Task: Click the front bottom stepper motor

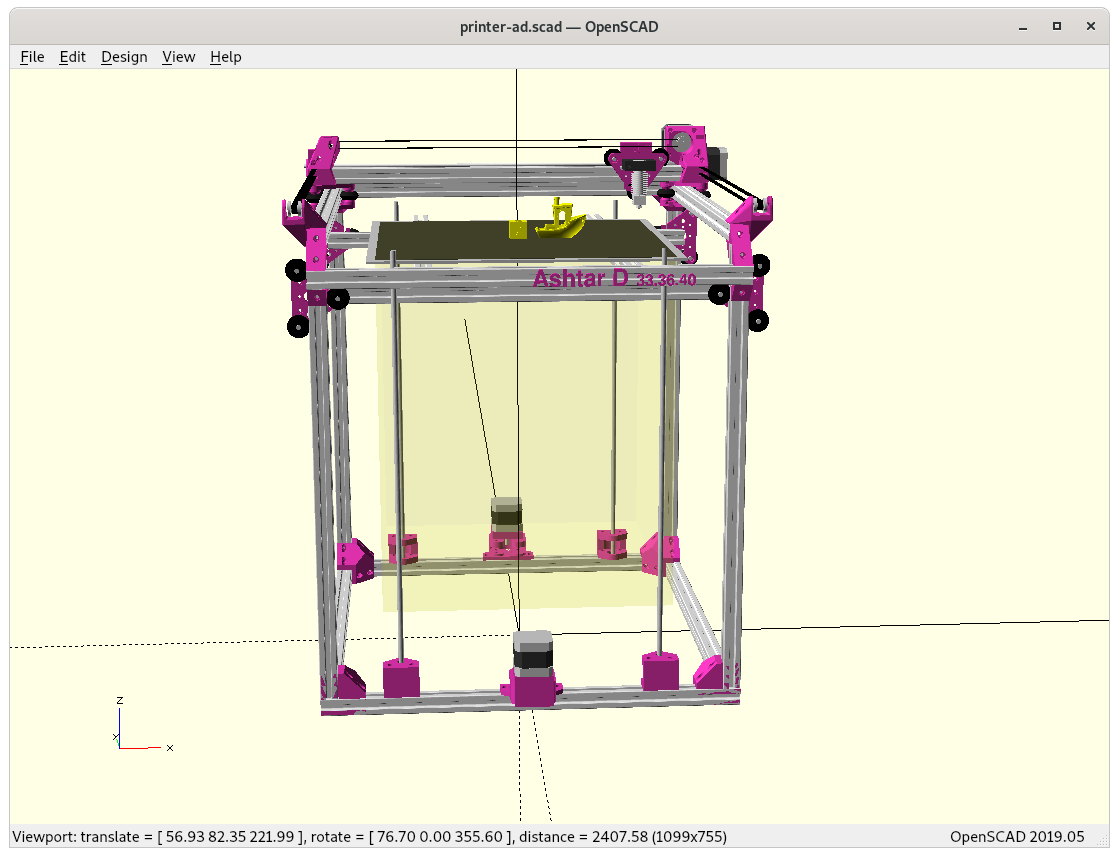Action: pyautogui.click(x=532, y=665)
